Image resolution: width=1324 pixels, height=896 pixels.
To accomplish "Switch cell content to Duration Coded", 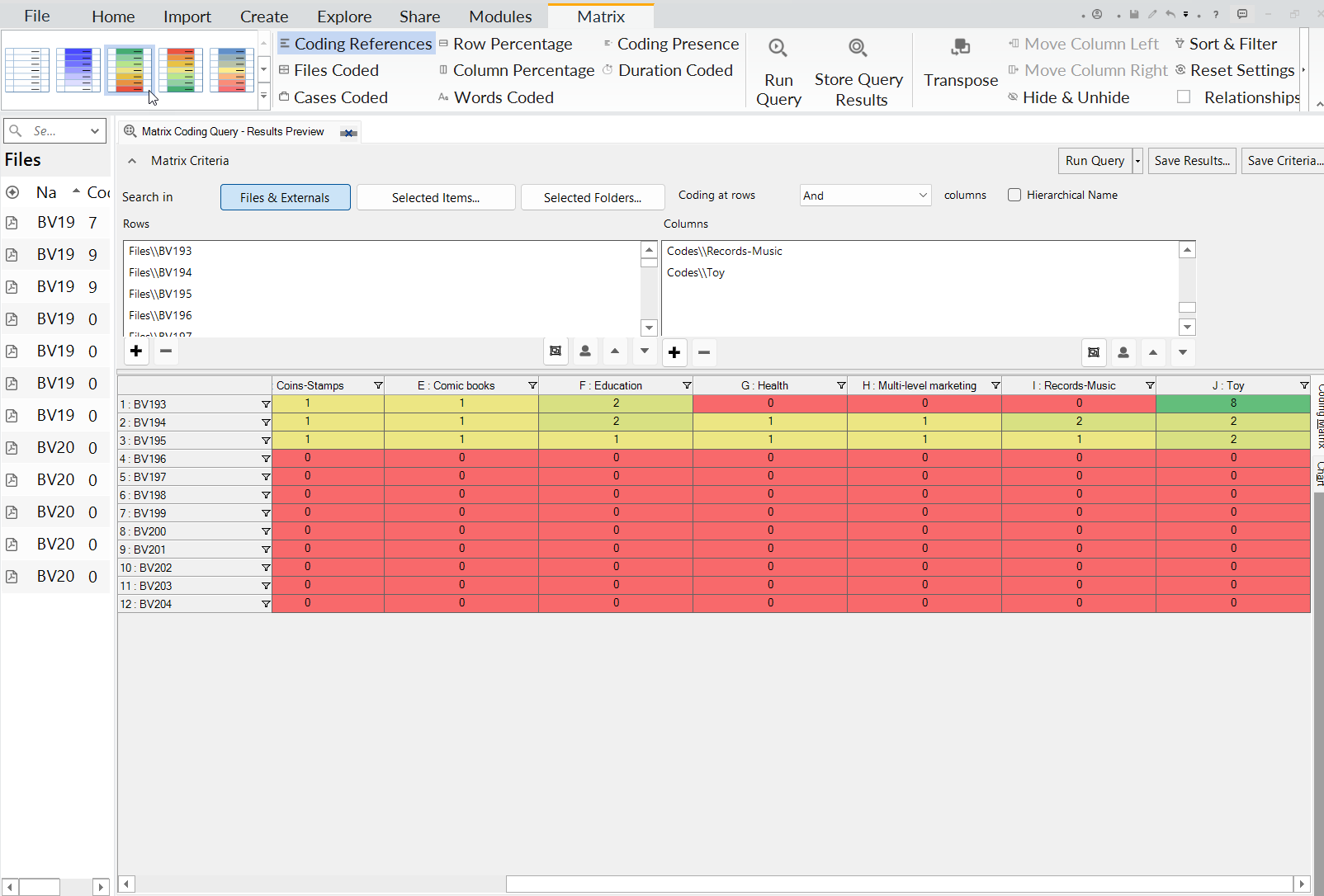I will point(668,70).
